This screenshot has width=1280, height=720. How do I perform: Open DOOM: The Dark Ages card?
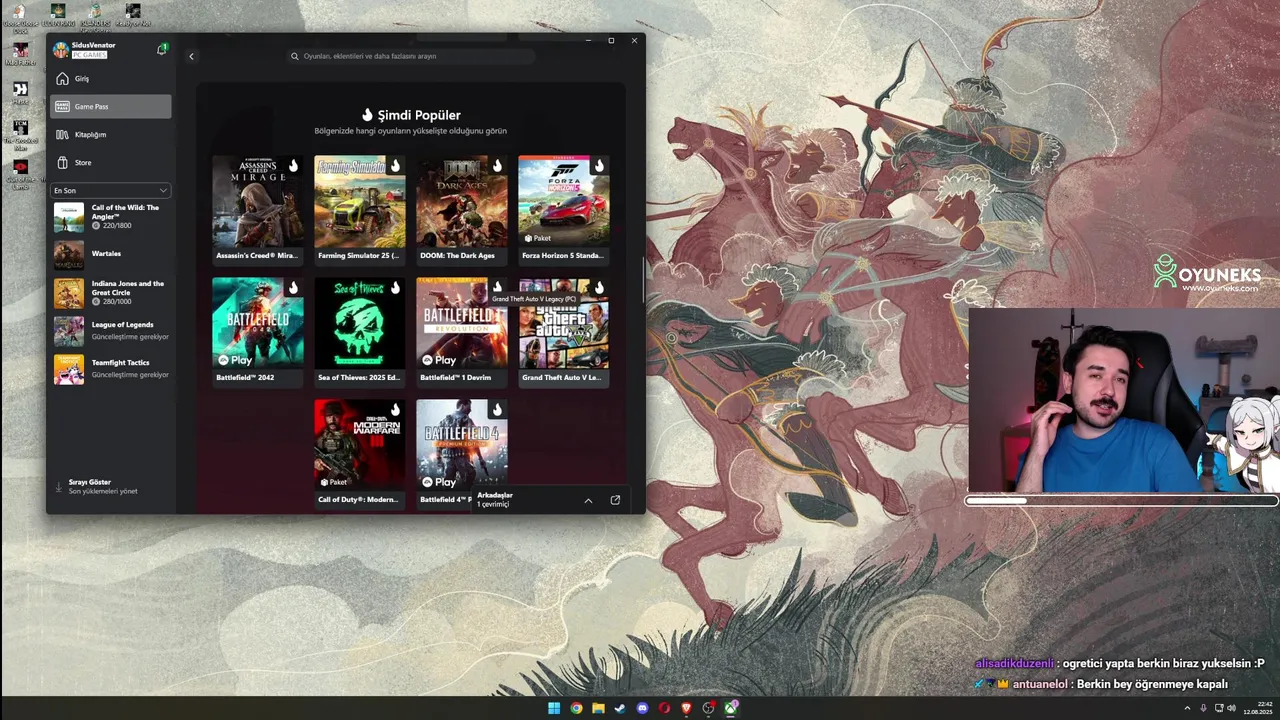(x=462, y=209)
